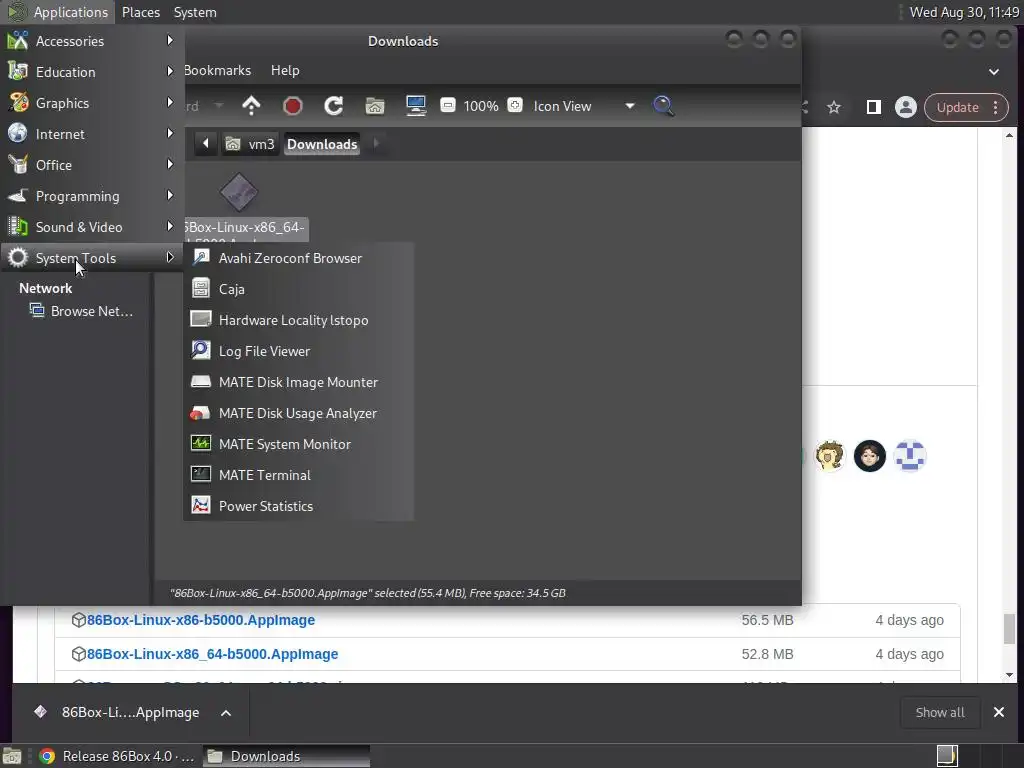Go up to parent folder in Caja
The image size is (1024, 768).
251,106
